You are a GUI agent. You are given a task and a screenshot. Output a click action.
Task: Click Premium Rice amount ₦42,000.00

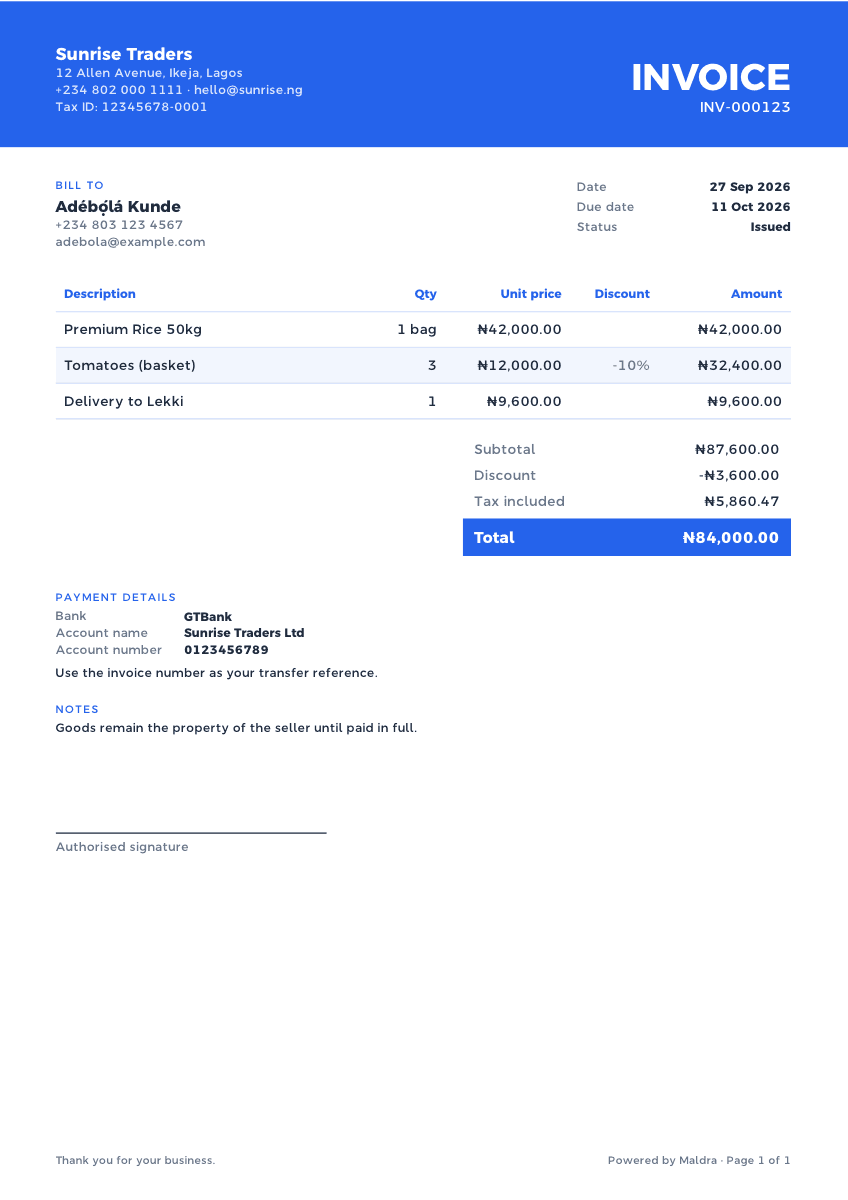pos(740,329)
